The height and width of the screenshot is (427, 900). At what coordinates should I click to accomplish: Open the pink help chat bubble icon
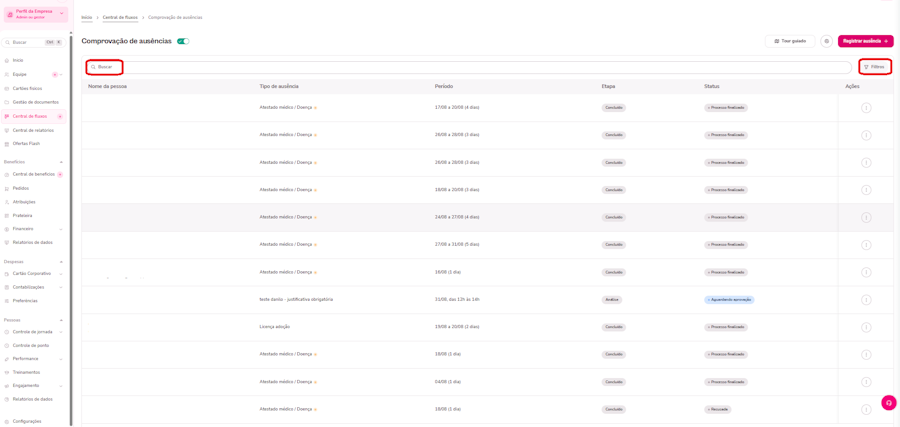889,402
